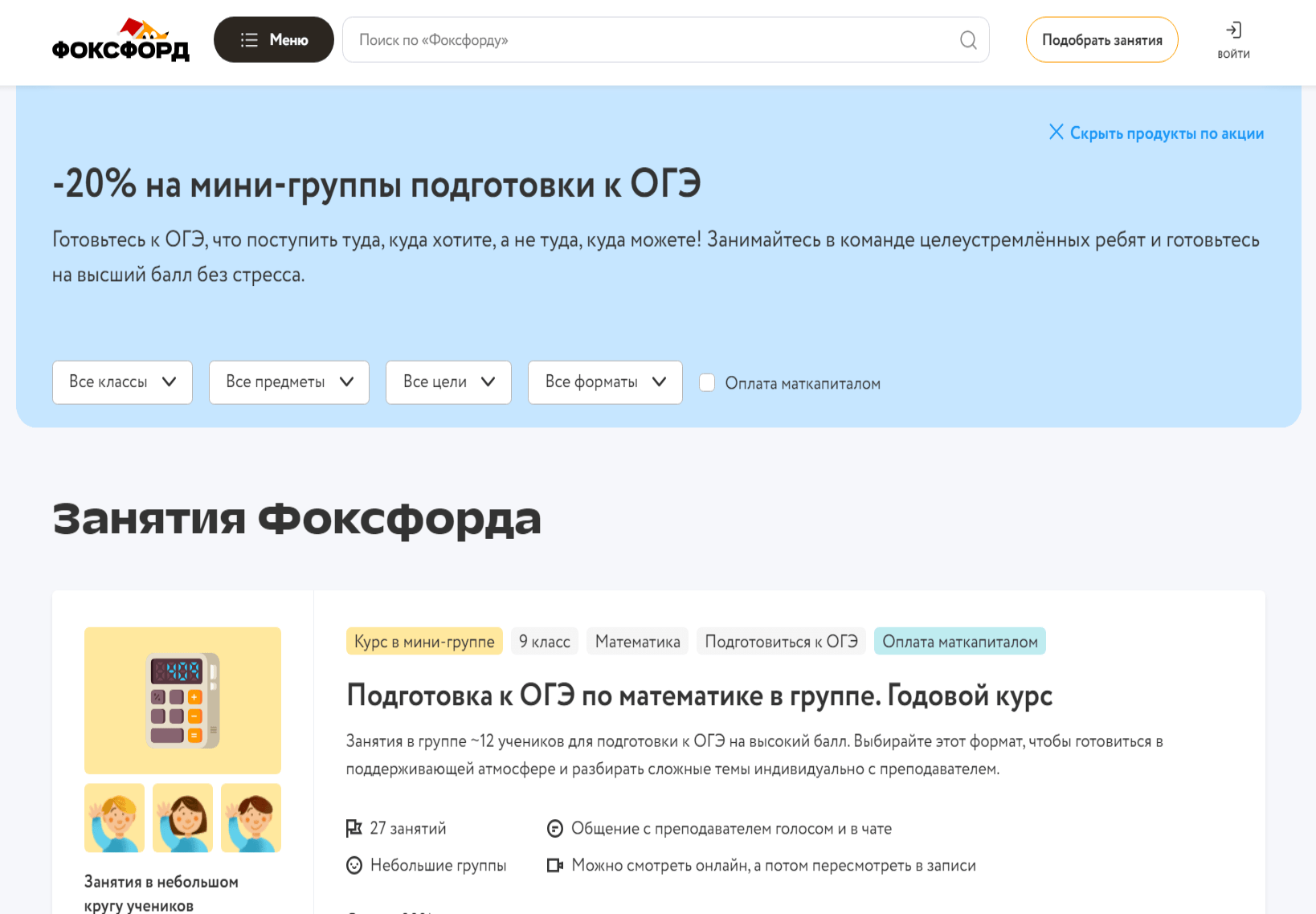The height and width of the screenshot is (914, 1316).
Task: Click the Небольшие группы text
Action: tap(439, 865)
